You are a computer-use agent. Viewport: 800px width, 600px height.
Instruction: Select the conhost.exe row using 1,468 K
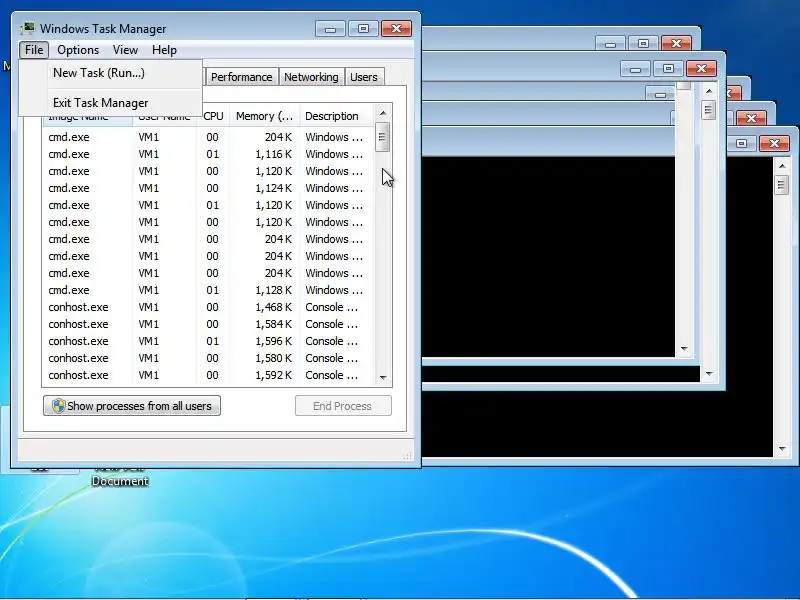[x=208, y=307]
